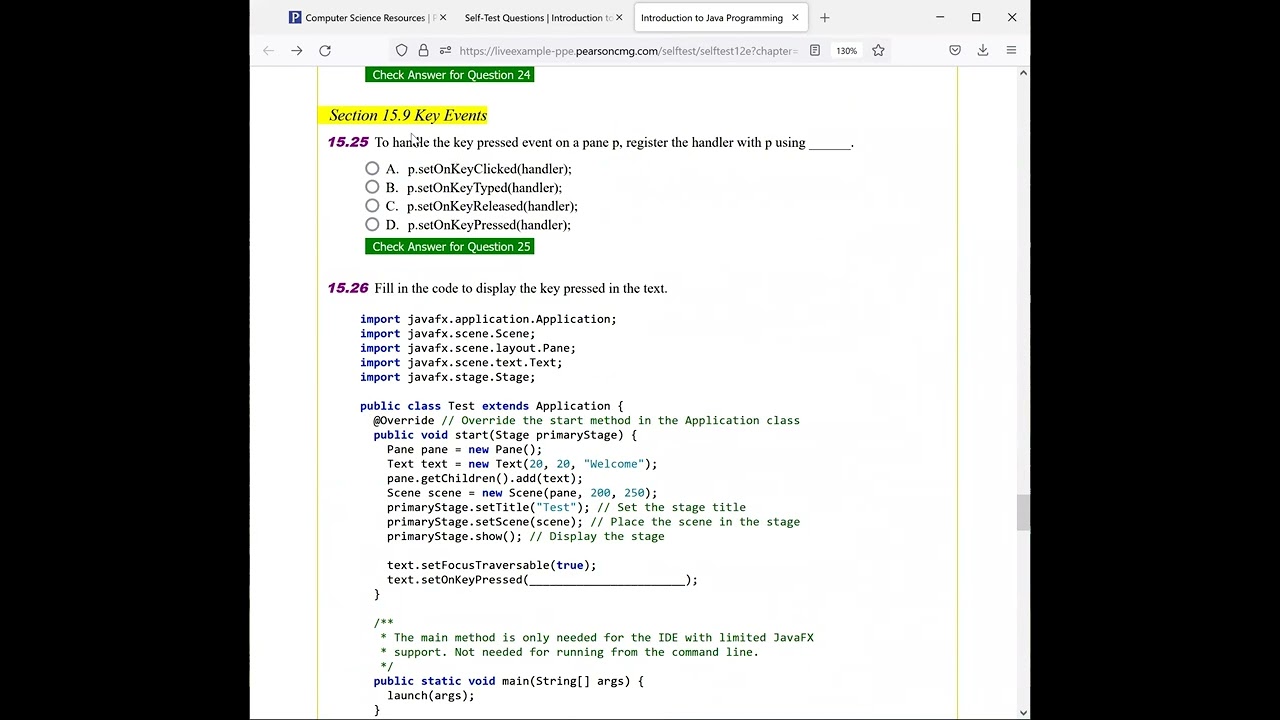Click the launch(args) line
This screenshot has width=1280, height=720.
(431, 696)
